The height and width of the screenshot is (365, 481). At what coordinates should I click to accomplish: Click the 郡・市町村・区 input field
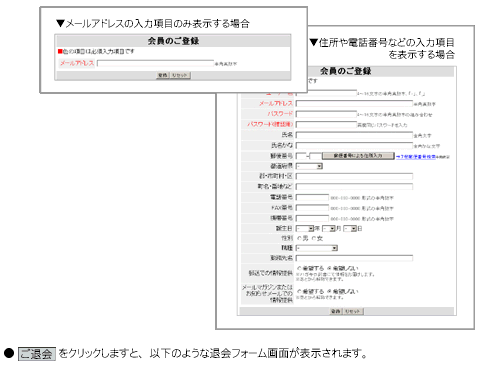[x=354, y=176]
